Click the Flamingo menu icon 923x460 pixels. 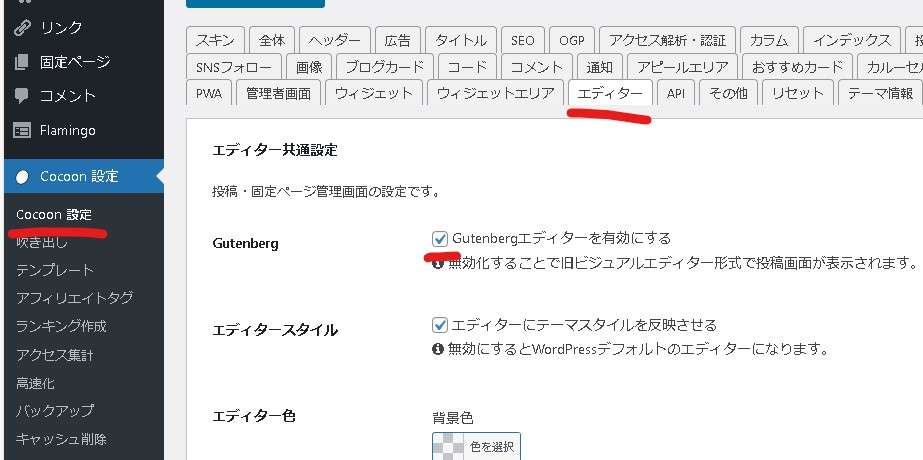click(22, 130)
